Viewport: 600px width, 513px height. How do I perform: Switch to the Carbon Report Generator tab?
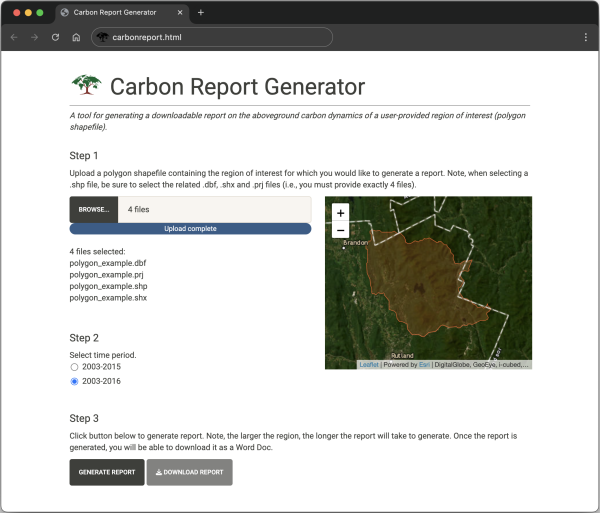pos(115,12)
